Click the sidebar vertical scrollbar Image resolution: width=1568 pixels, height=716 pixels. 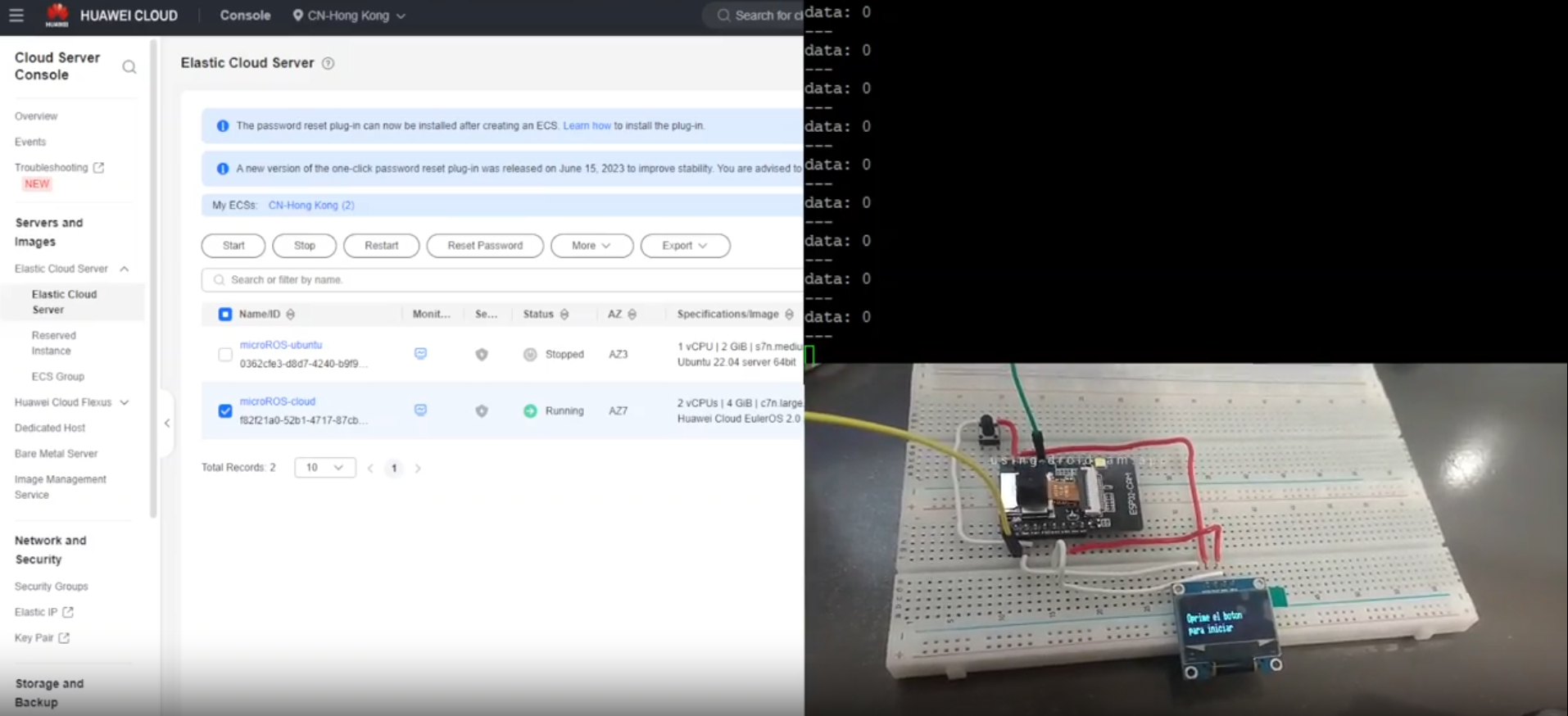tap(153, 279)
